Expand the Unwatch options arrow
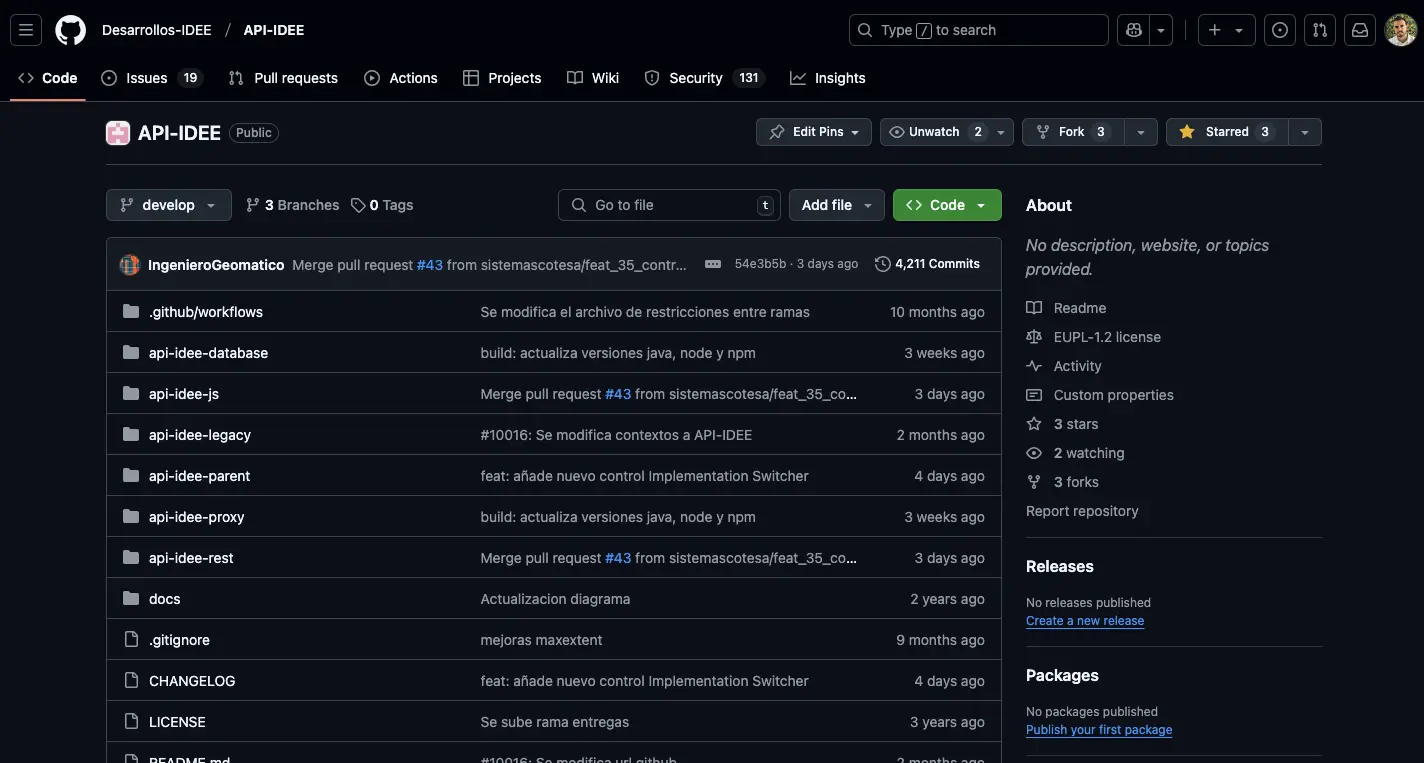The width and height of the screenshot is (1424, 763). [1001, 132]
